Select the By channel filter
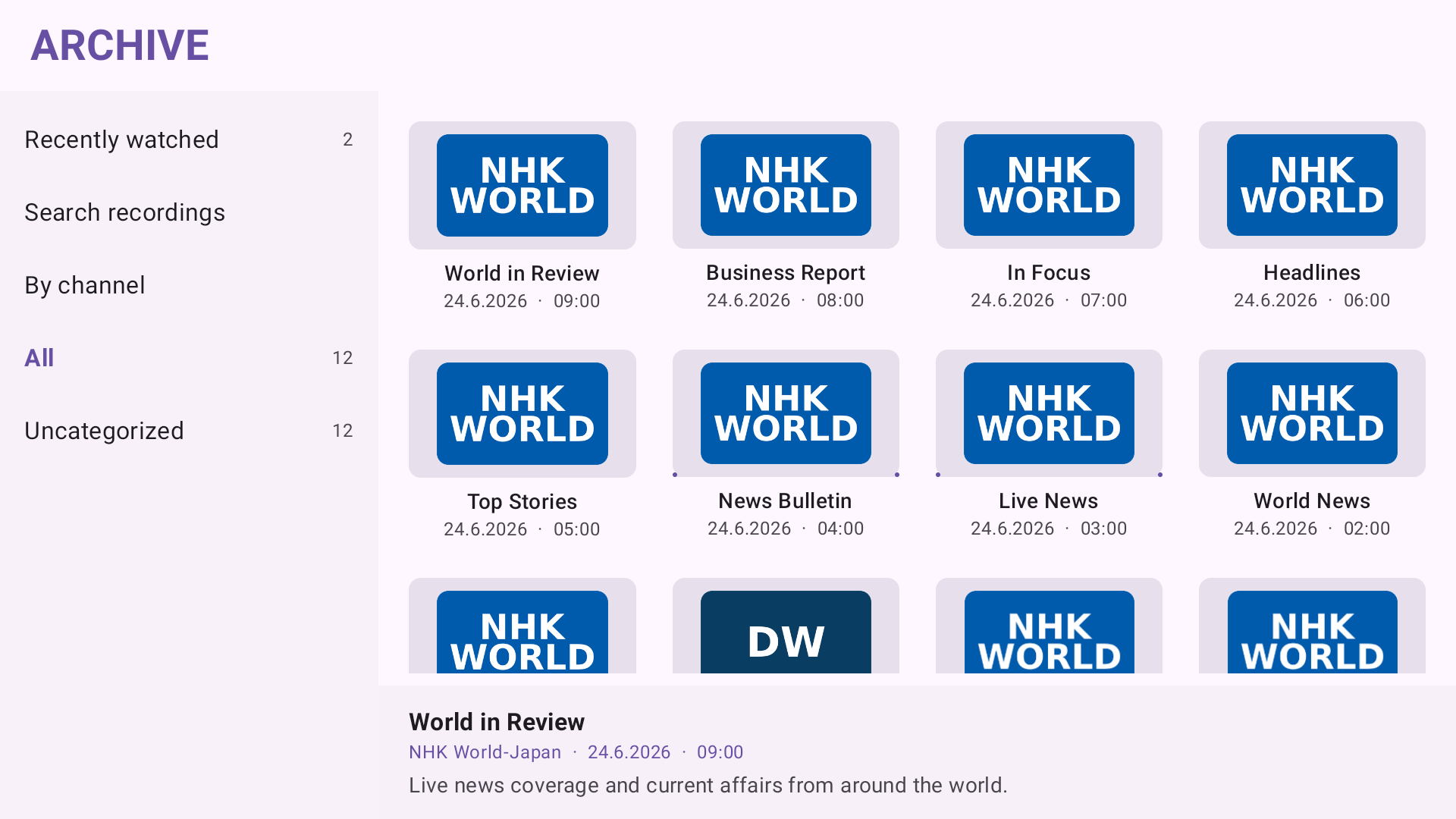This screenshot has height=819, width=1456. point(189,285)
